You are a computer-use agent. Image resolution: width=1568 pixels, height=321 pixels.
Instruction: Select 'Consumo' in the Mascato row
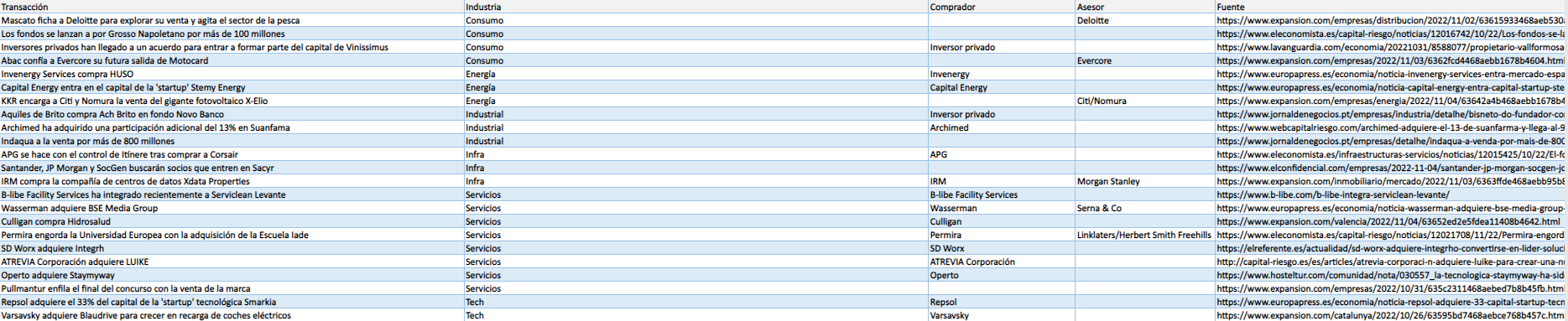click(x=696, y=20)
